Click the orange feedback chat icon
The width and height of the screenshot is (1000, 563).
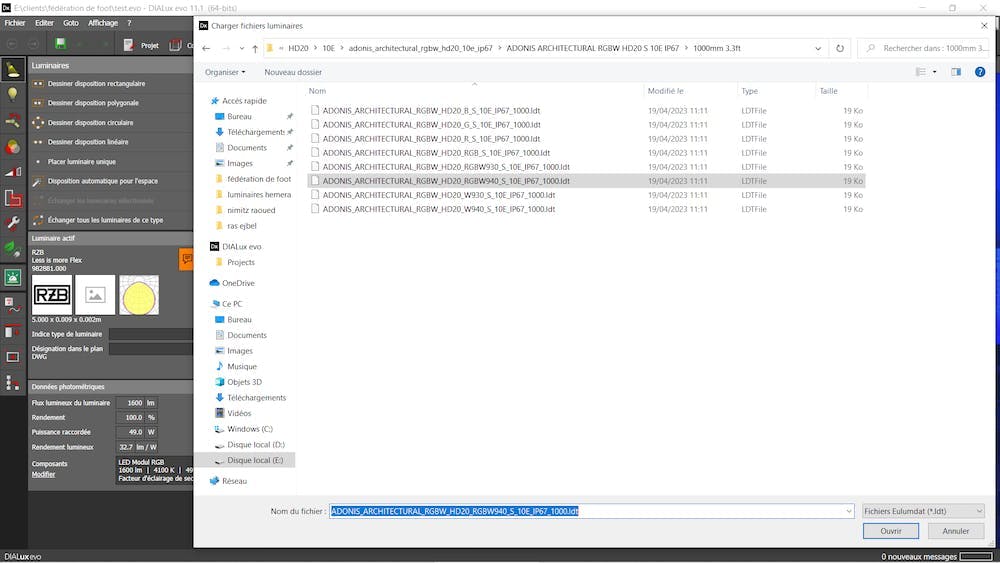pos(186,259)
